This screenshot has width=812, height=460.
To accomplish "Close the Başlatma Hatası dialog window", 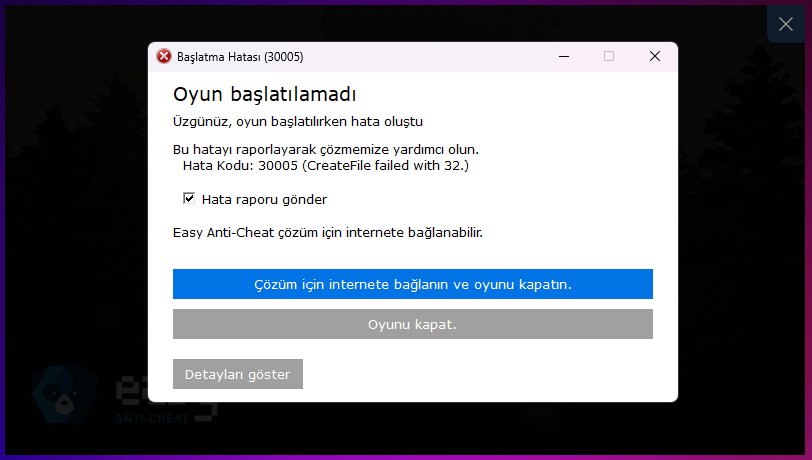I will pyautogui.click(x=655, y=56).
